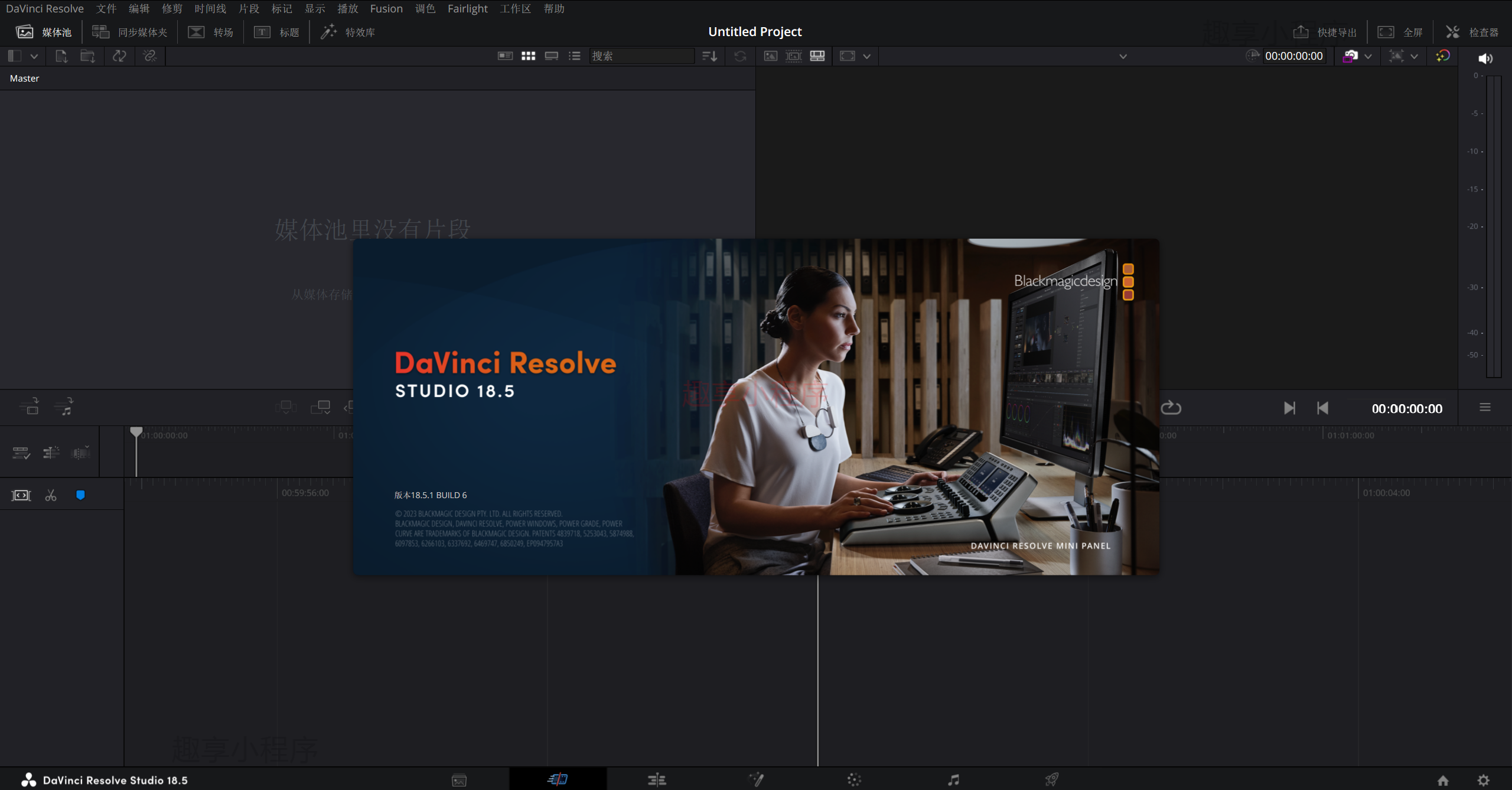Switch to the Edit page
The width and height of the screenshot is (1512, 790).
[x=657, y=781]
